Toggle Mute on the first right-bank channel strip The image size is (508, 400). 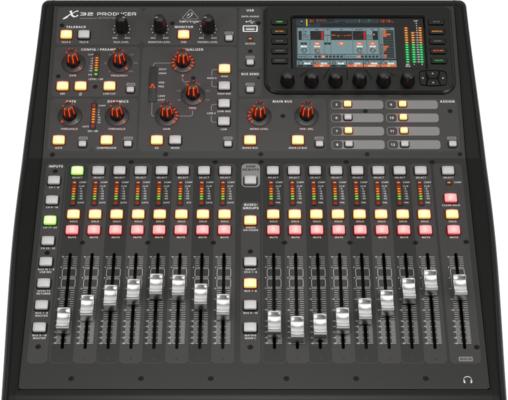[273, 230]
